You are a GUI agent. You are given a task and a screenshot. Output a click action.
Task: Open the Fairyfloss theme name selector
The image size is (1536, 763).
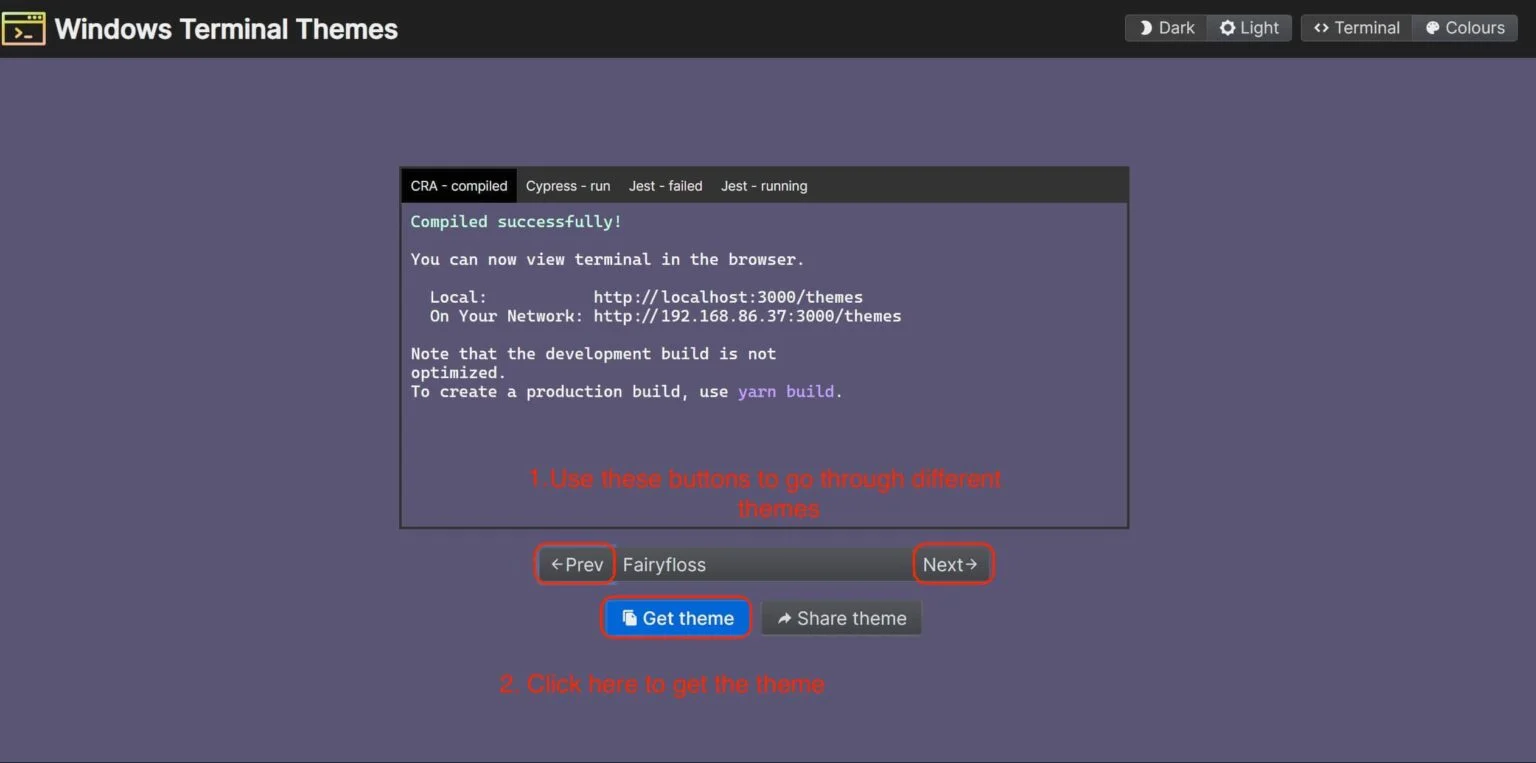(x=764, y=564)
